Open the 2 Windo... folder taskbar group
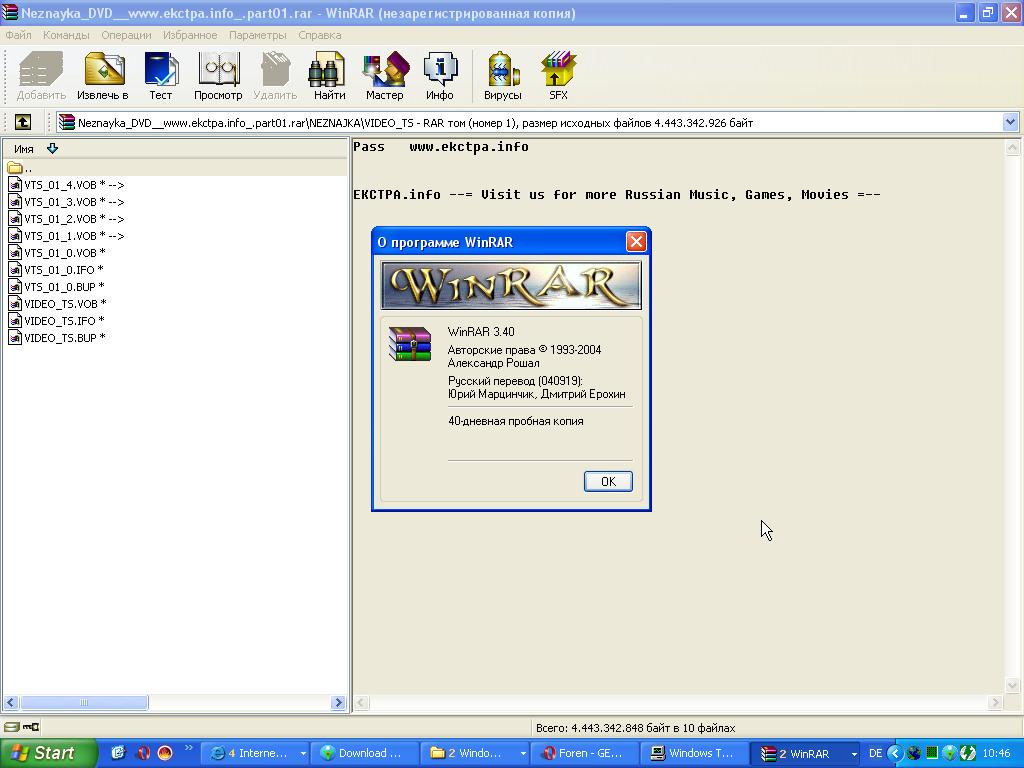Screen dimensions: 1024x768 point(475,753)
